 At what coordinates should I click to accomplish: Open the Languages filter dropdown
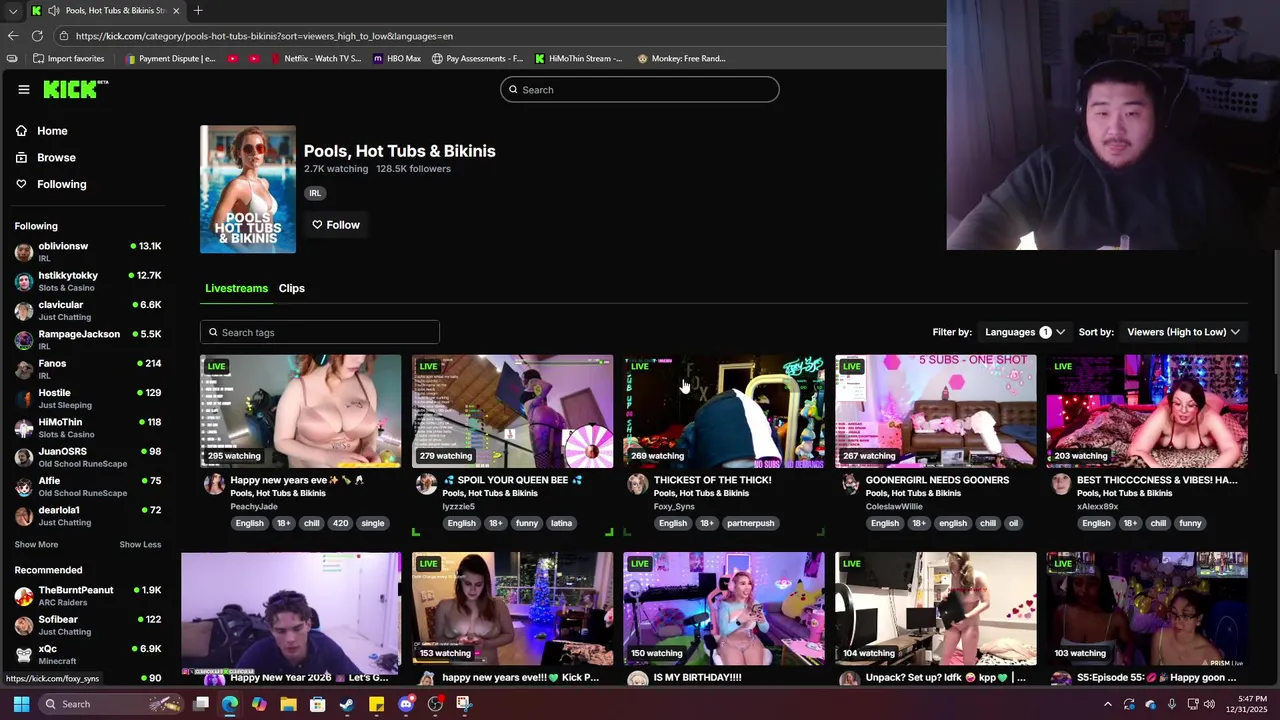point(1025,332)
